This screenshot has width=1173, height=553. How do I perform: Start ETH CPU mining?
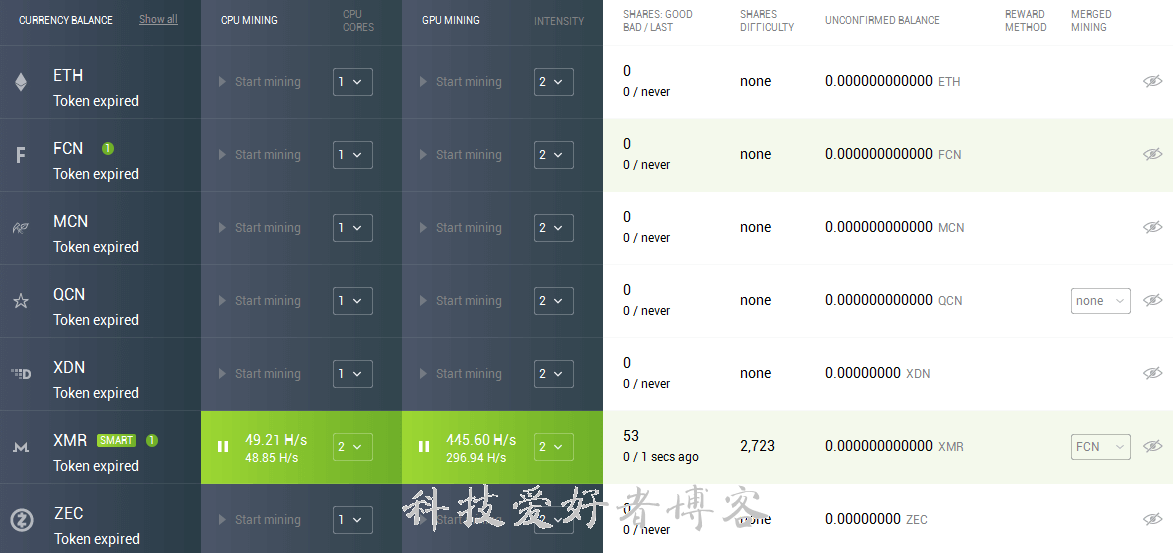pyautogui.click(x=260, y=82)
